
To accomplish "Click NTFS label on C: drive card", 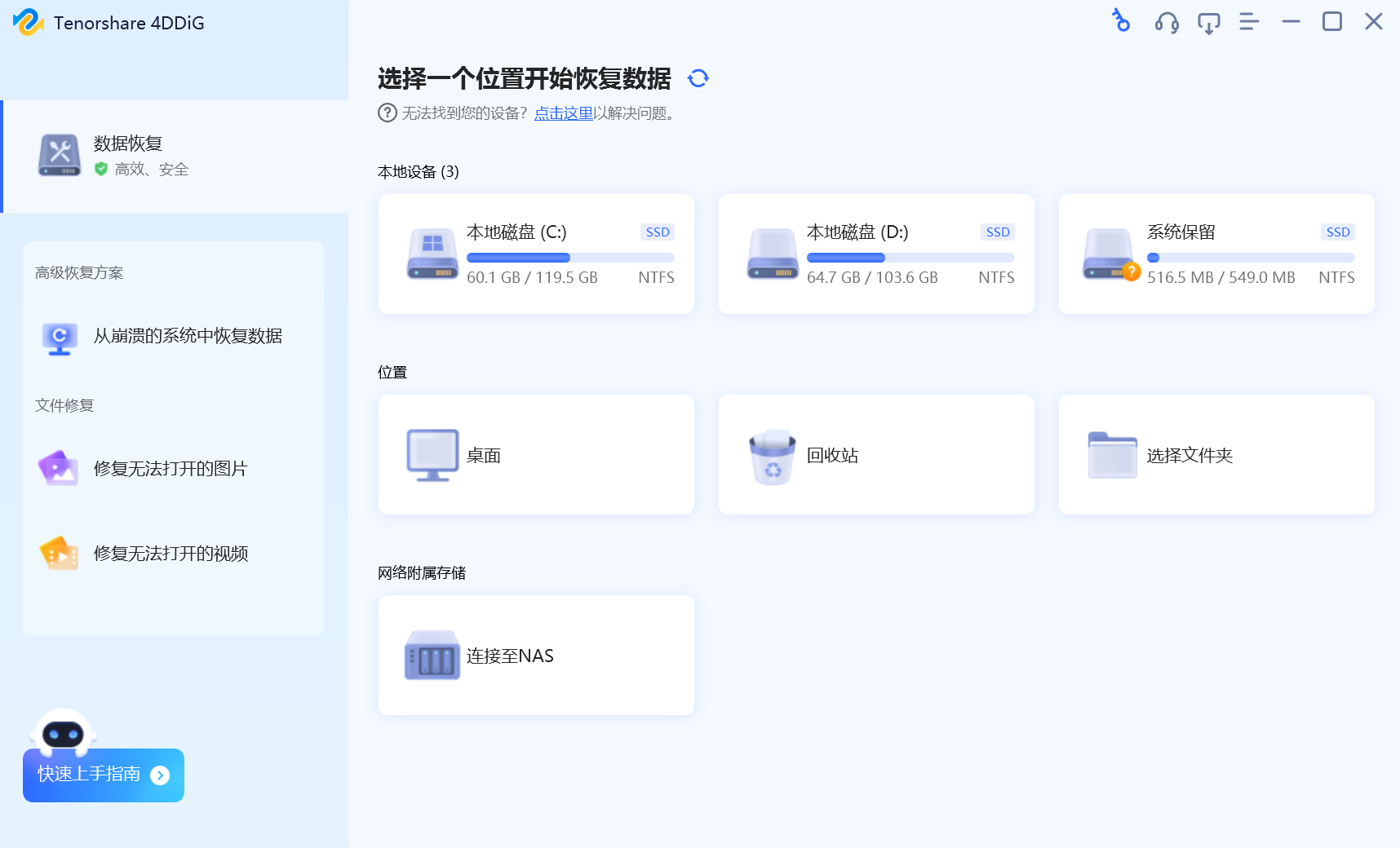I will coord(656,278).
